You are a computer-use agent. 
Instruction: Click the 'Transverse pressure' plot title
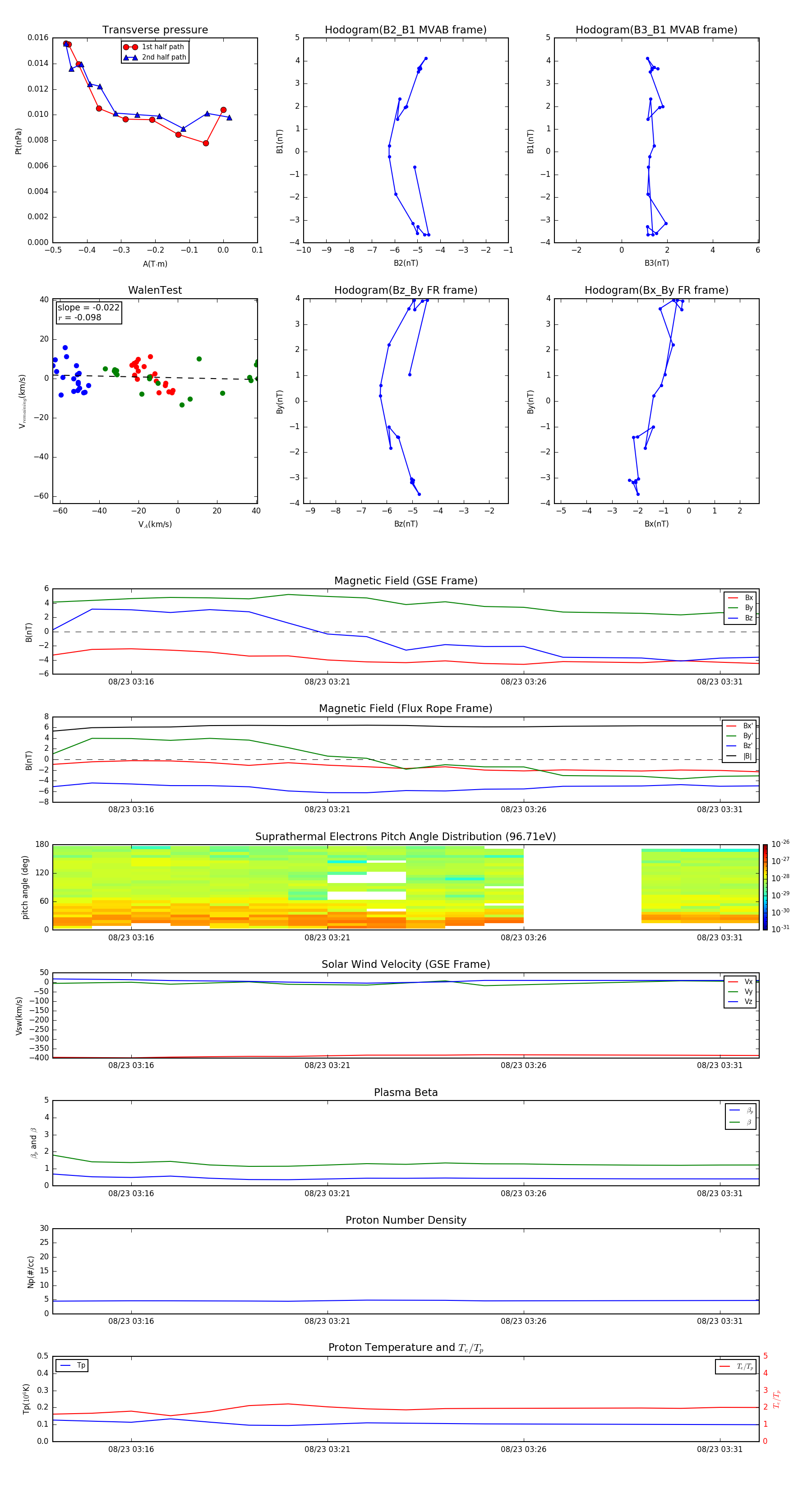click(x=155, y=30)
